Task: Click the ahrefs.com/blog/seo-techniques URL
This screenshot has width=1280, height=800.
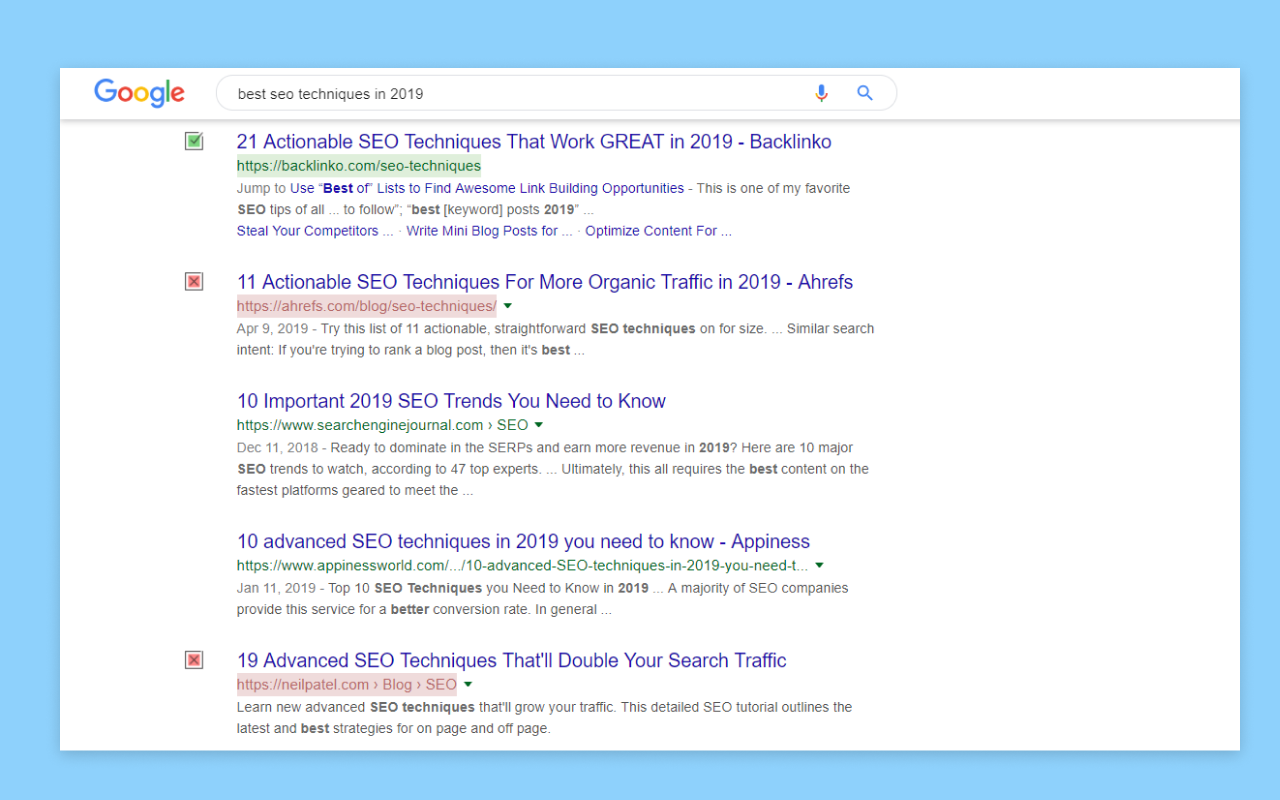Action: click(367, 306)
